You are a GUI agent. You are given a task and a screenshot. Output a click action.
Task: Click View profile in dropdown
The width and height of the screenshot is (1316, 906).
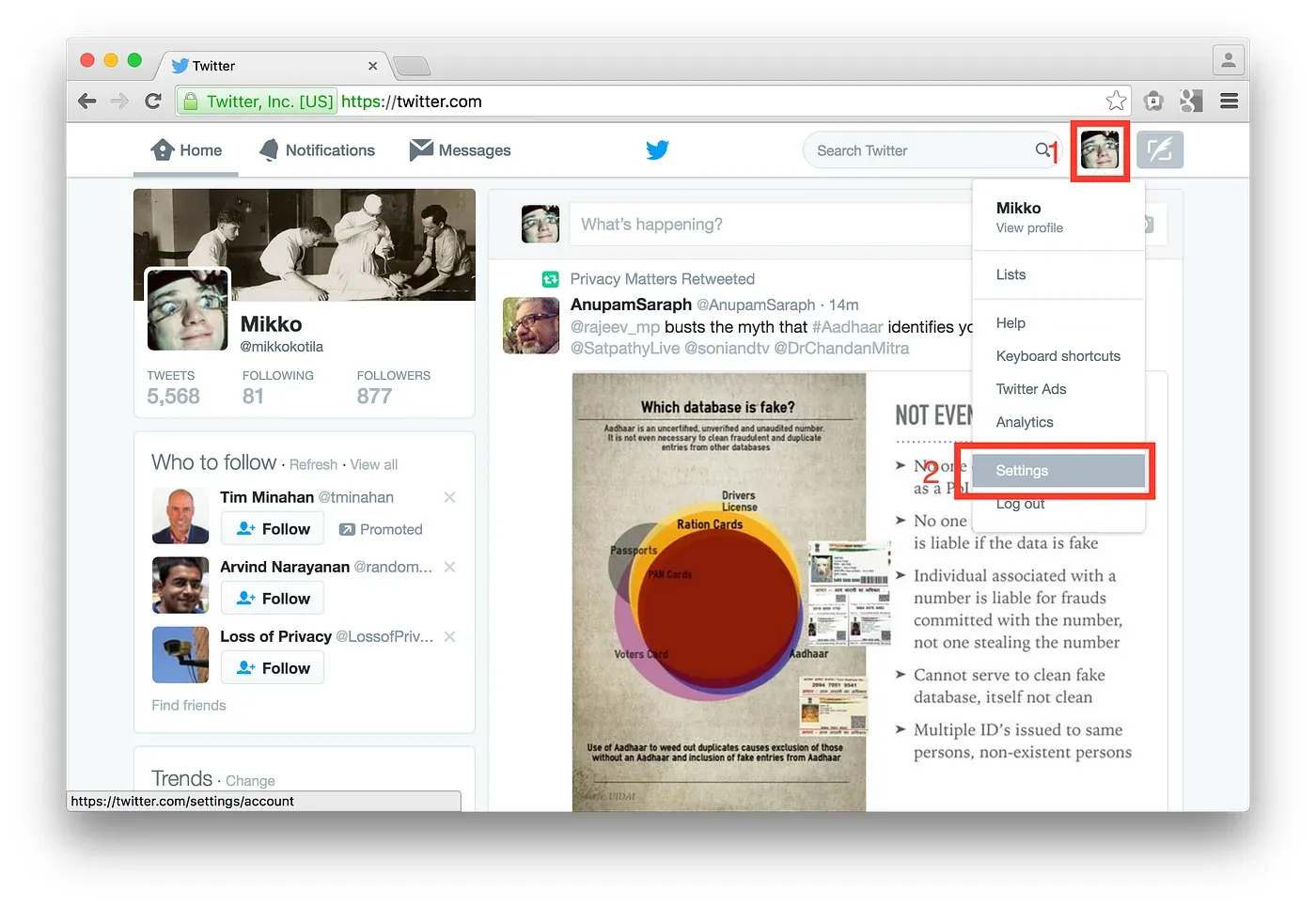[1029, 228]
